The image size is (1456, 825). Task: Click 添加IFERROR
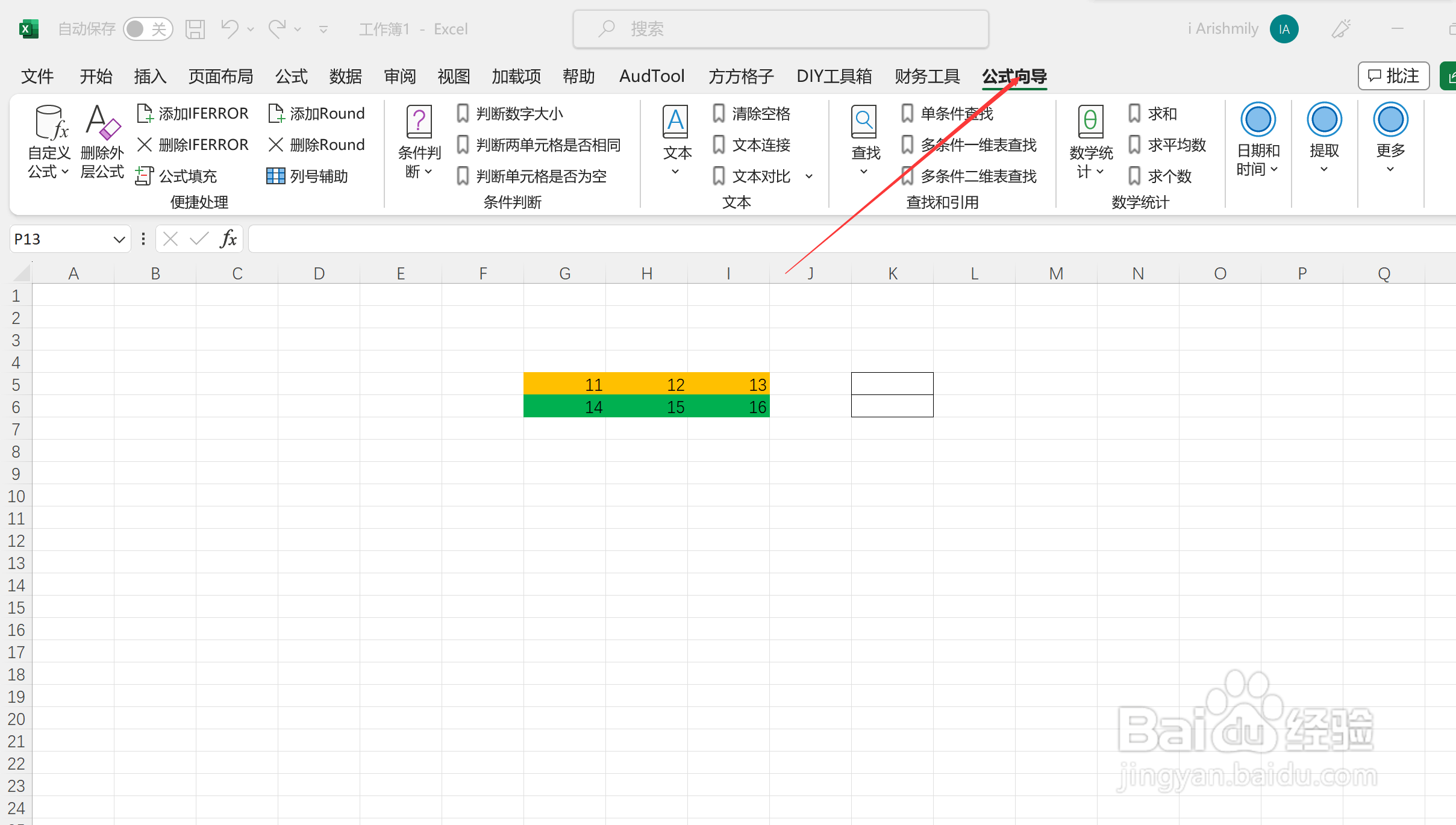pos(193,113)
